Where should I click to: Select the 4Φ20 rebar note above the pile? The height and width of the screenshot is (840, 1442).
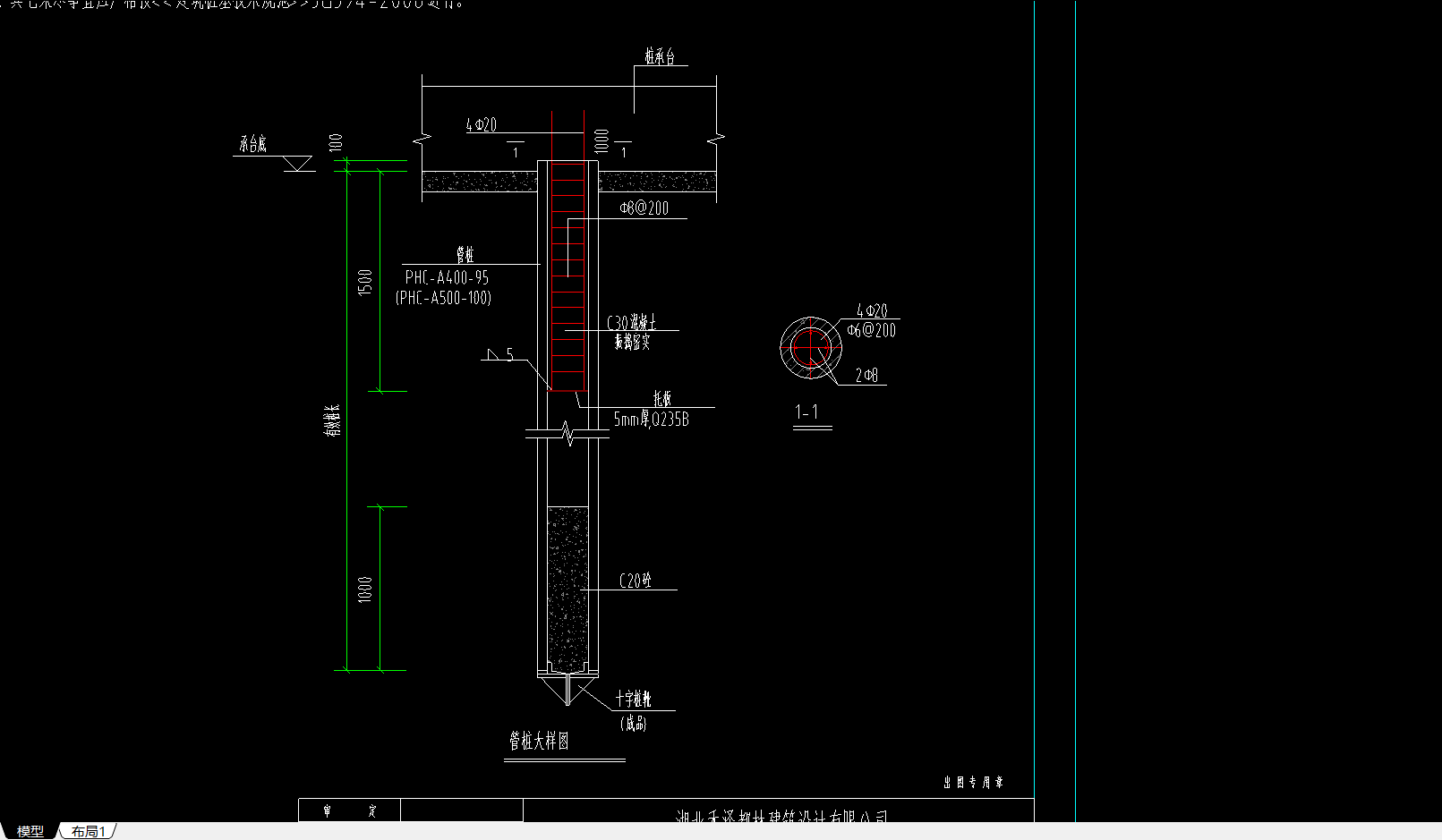(x=481, y=125)
